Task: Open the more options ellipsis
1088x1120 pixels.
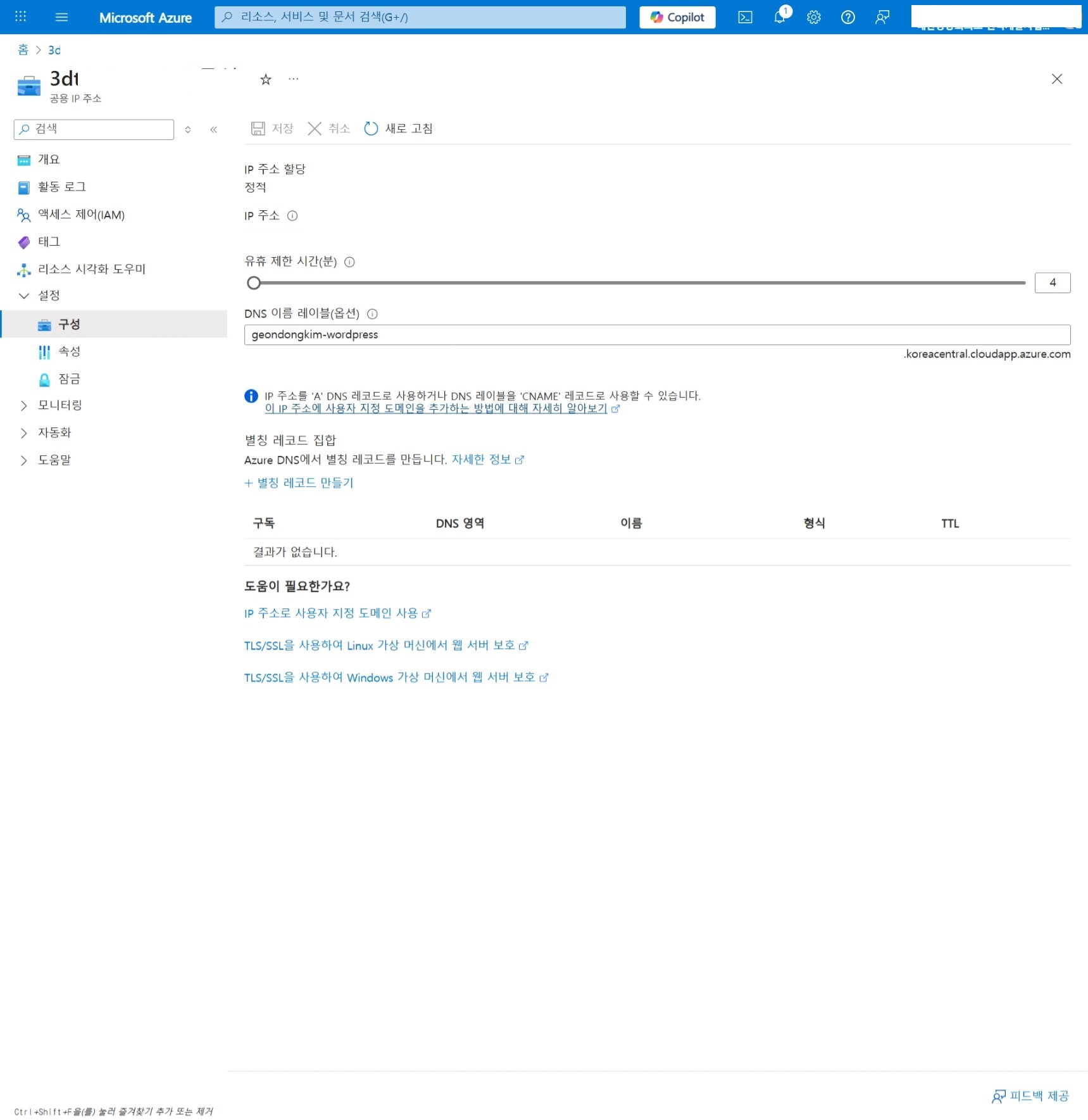Action: click(293, 79)
